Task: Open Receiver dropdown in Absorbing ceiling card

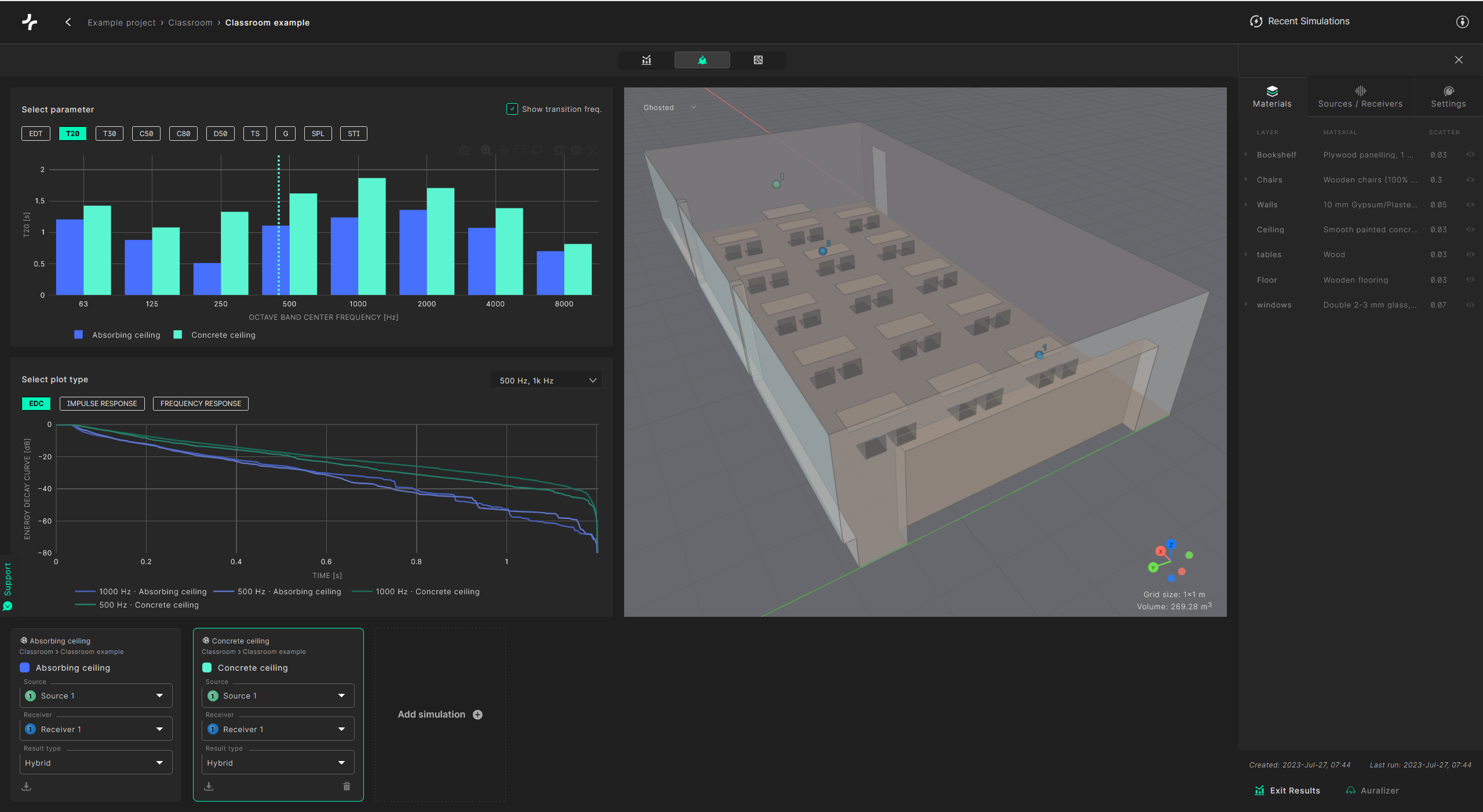Action: 96,729
